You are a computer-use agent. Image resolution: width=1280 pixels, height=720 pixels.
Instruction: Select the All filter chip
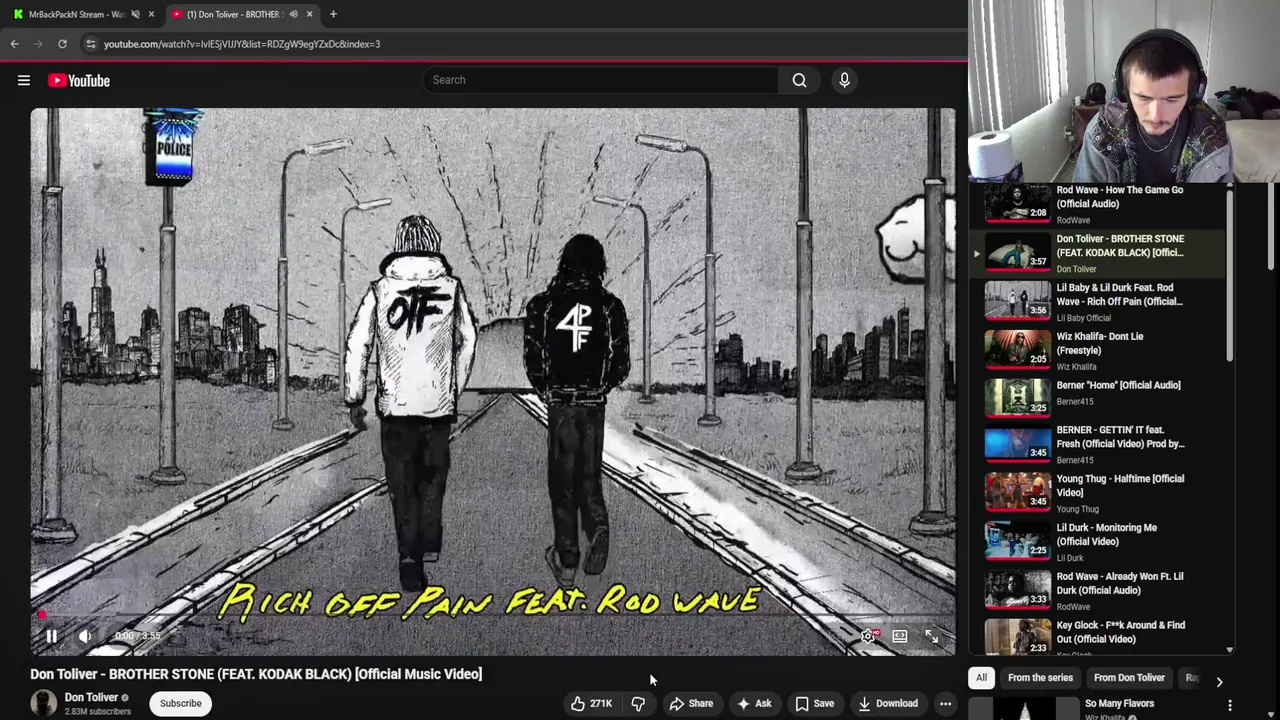981,678
